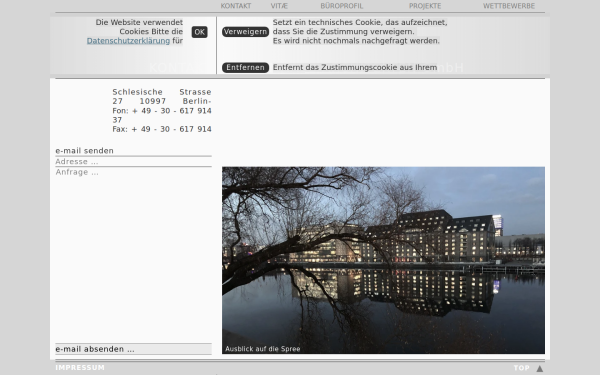
Task: Open the IMPRESSUM footer link
Action: [x=80, y=368]
